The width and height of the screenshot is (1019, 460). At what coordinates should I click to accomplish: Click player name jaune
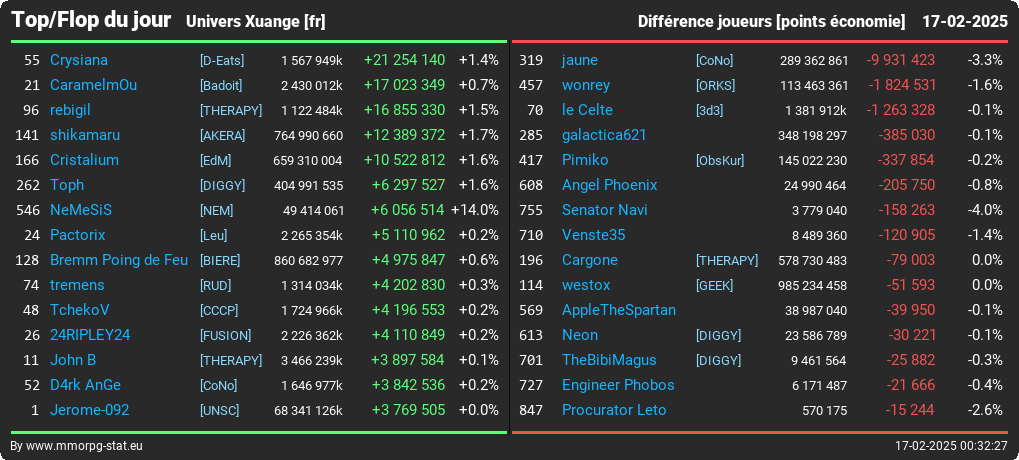click(x=580, y=60)
